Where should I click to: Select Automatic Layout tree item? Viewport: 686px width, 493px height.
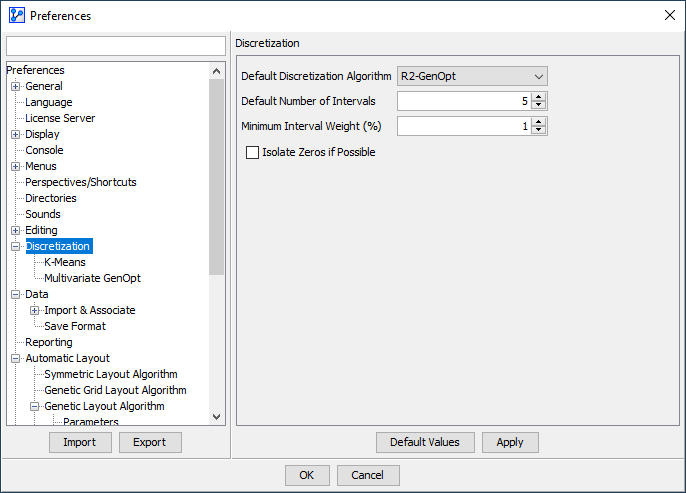pos(67,358)
